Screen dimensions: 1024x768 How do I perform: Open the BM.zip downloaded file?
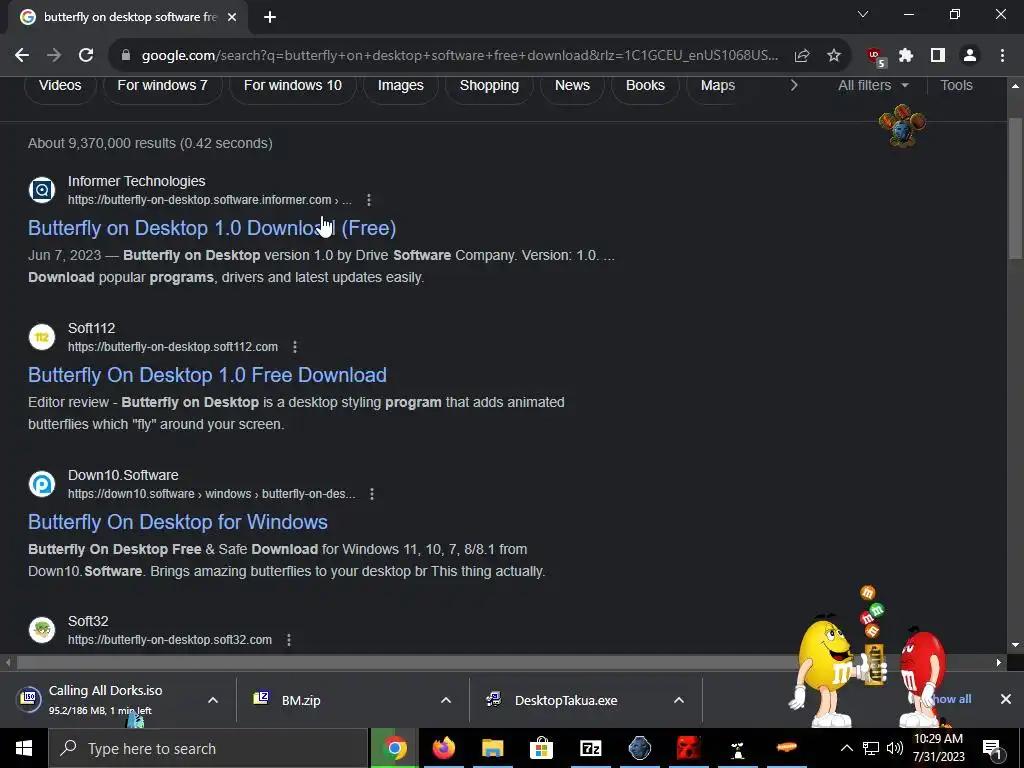(301, 700)
